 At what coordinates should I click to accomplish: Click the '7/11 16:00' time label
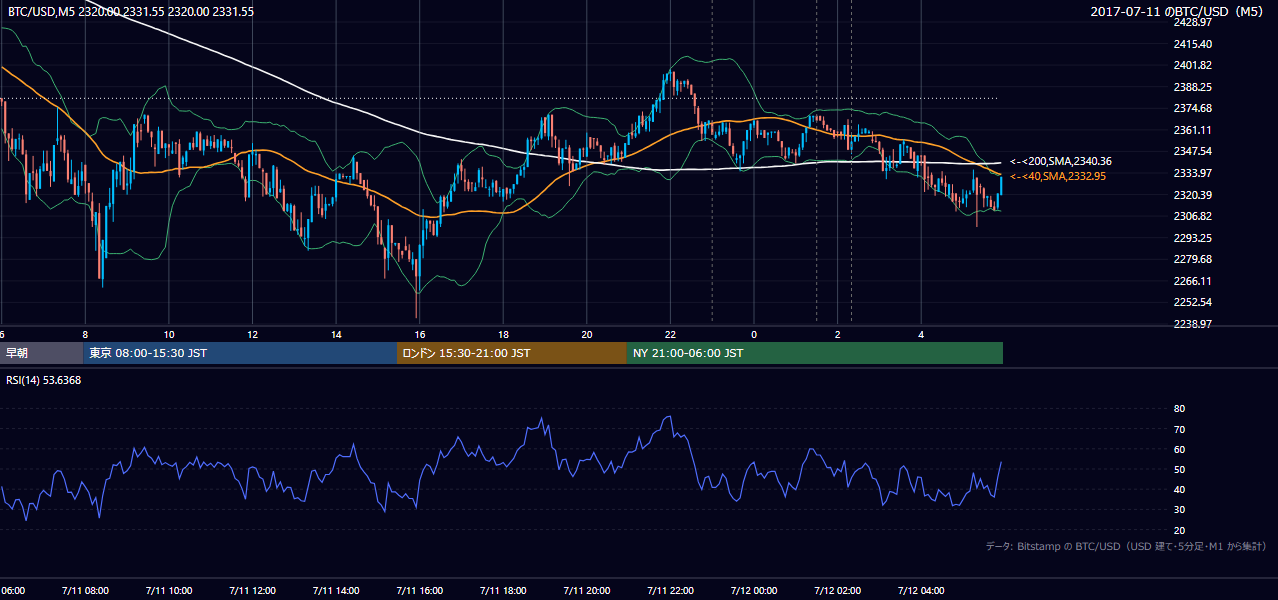(x=419, y=590)
